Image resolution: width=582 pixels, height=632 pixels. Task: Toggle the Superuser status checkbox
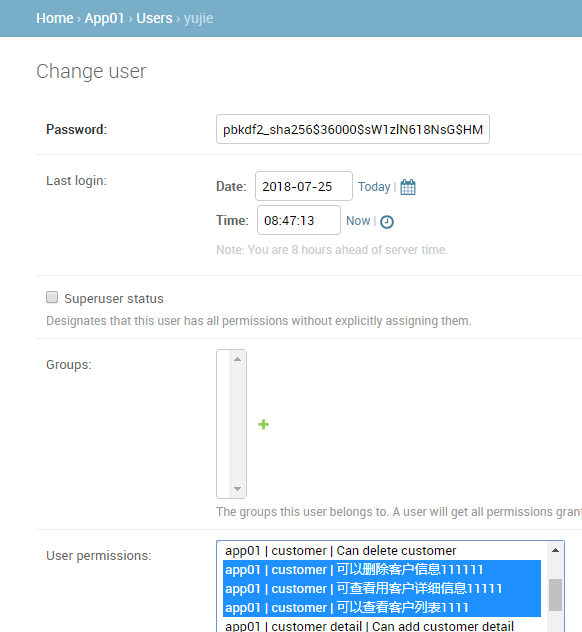(x=52, y=297)
